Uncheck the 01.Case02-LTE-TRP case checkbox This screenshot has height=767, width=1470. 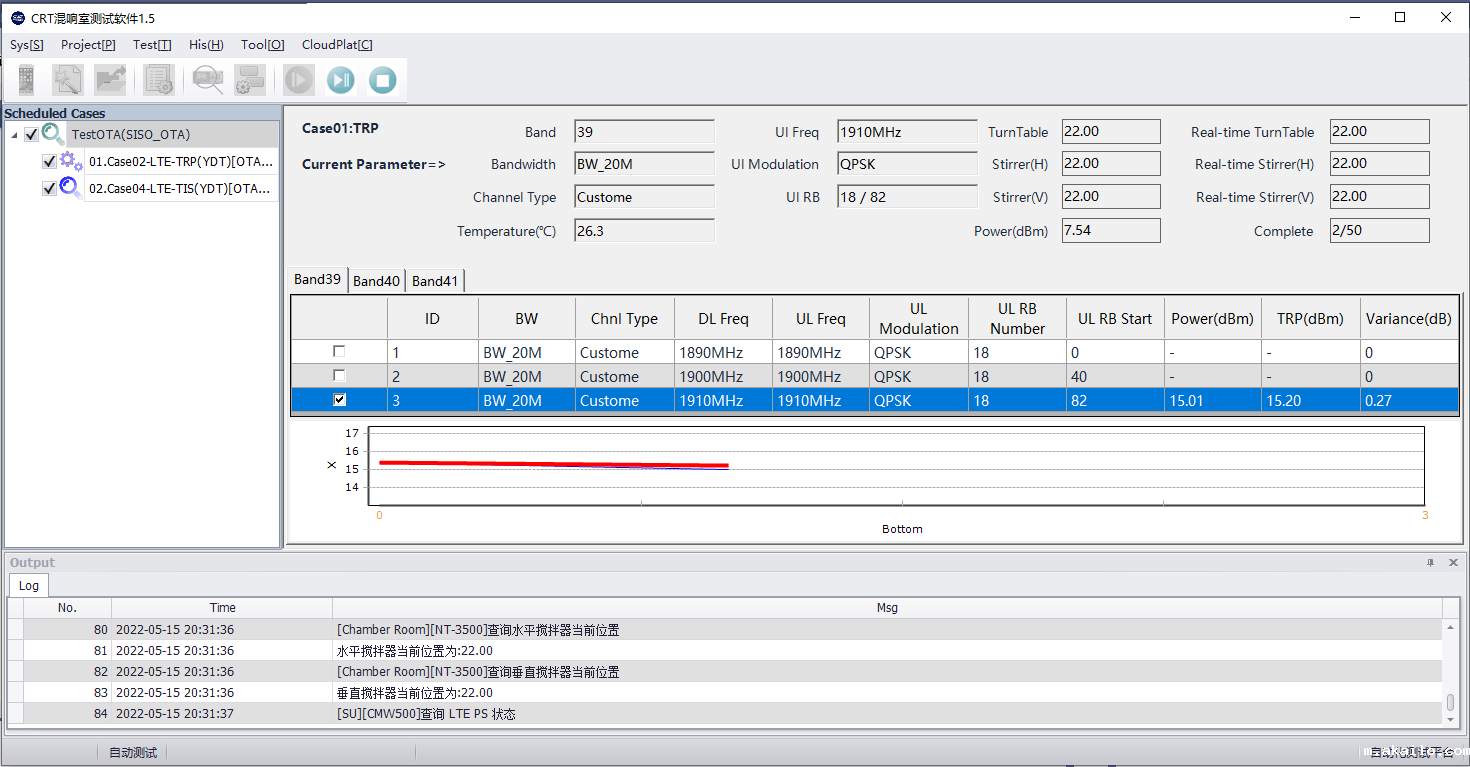click(49, 162)
